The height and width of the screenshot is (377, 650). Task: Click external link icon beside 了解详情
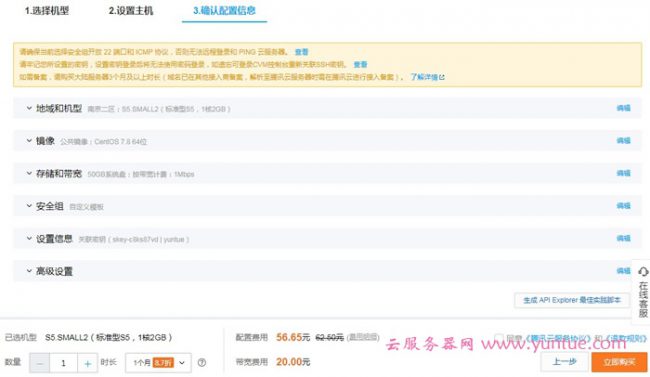click(442, 77)
